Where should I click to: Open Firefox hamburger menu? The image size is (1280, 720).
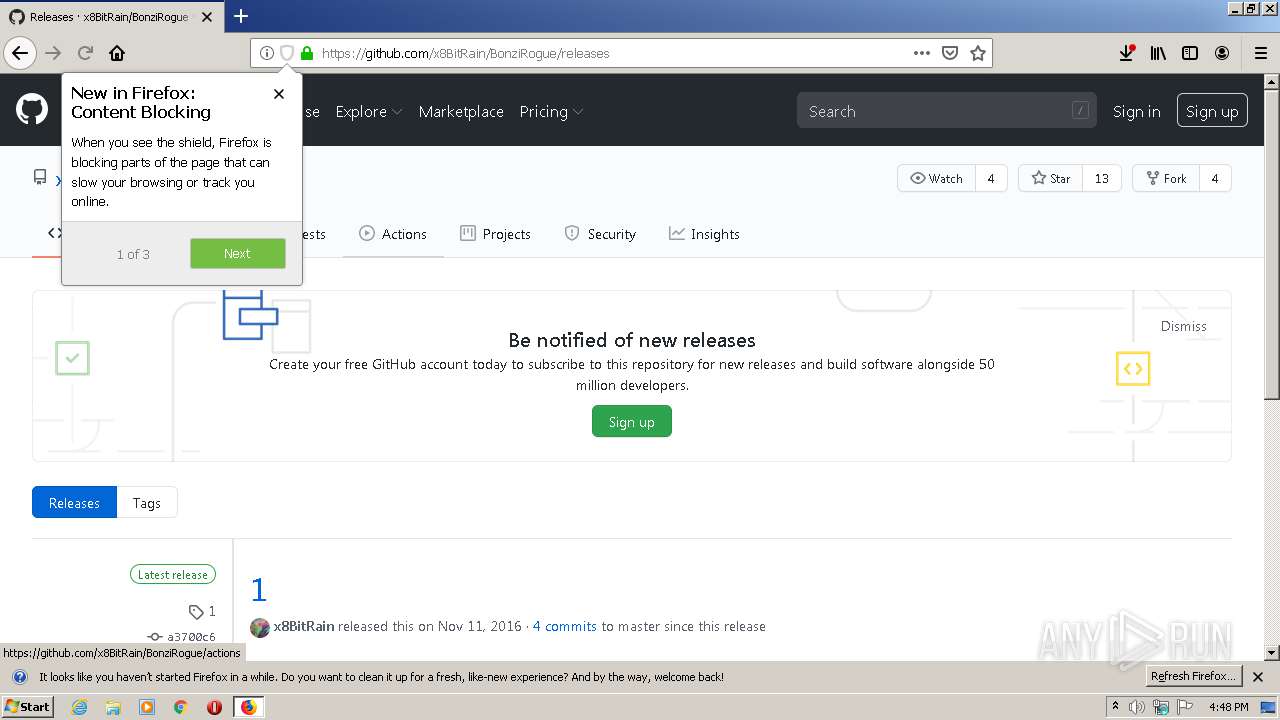point(1261,53)
